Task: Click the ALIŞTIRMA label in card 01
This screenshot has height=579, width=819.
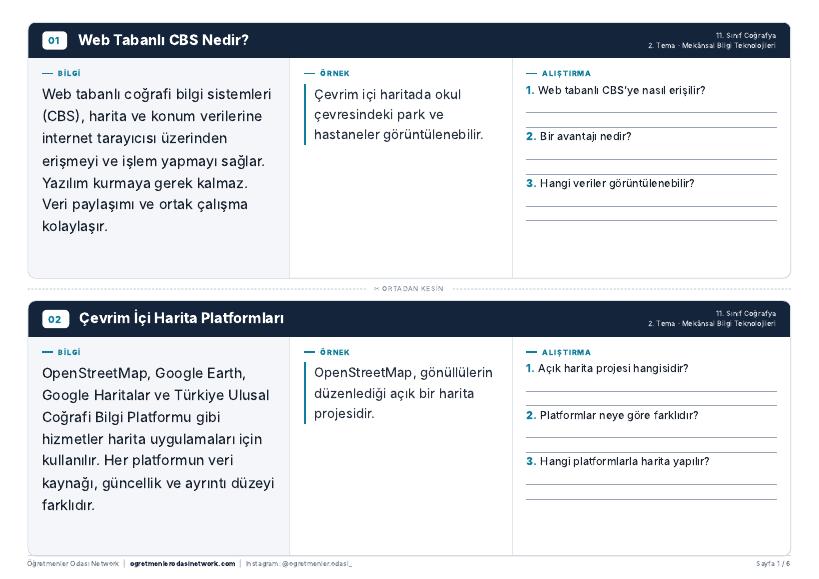Action: coord(566,74)
